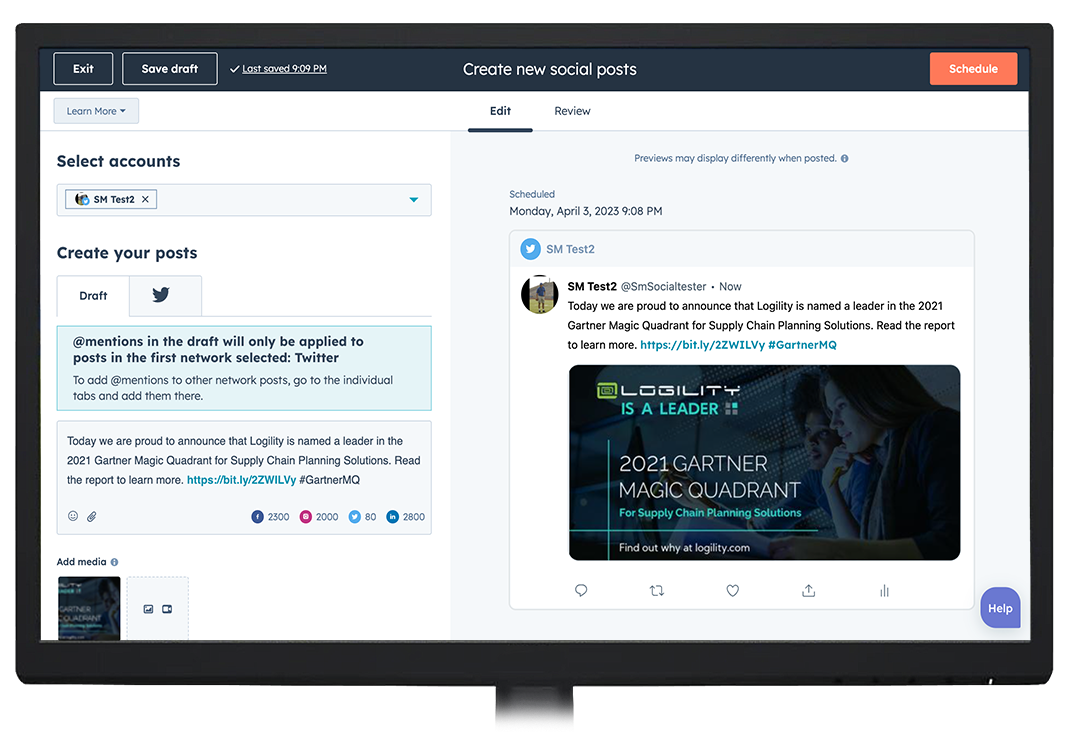
Task: Open the Last saved 9:09 PM link
Action: [x=285, y=69]
